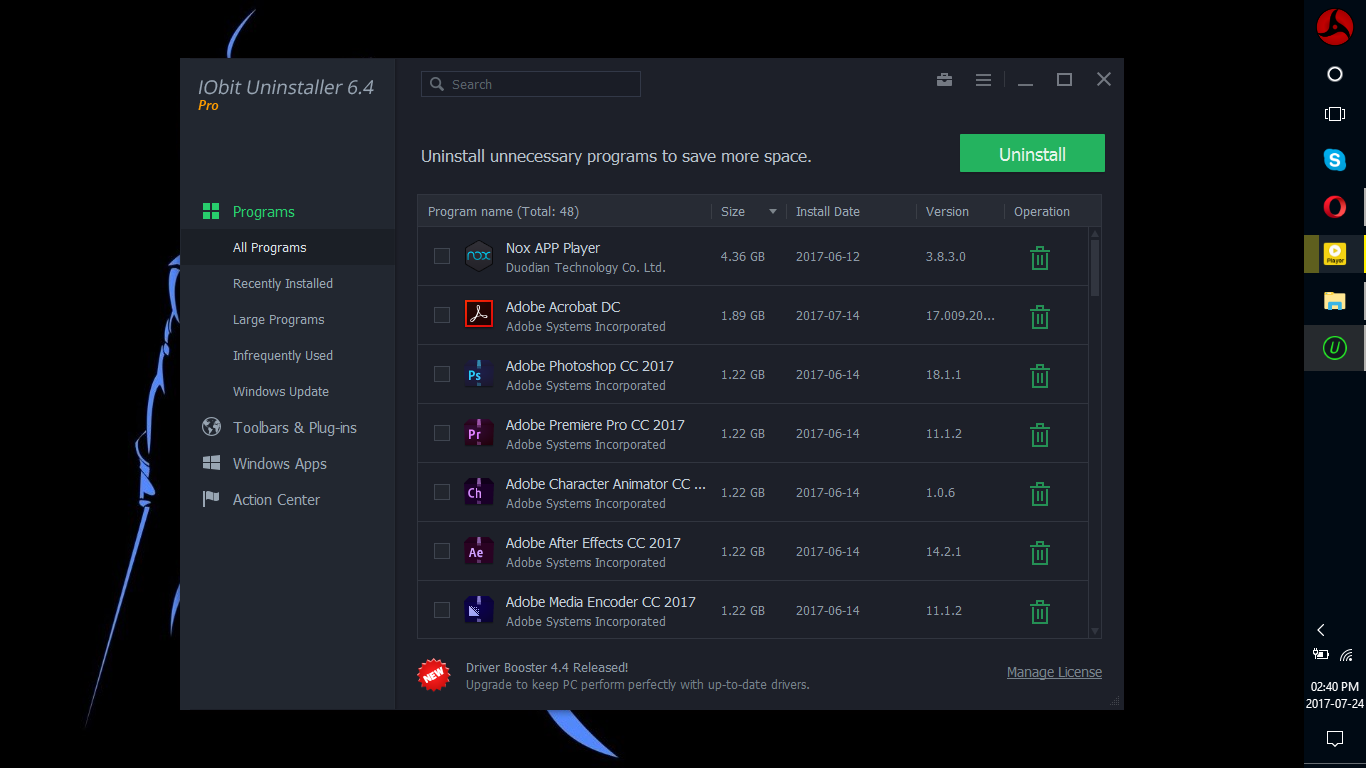Sort by Install Date column header

click(828, 211)
